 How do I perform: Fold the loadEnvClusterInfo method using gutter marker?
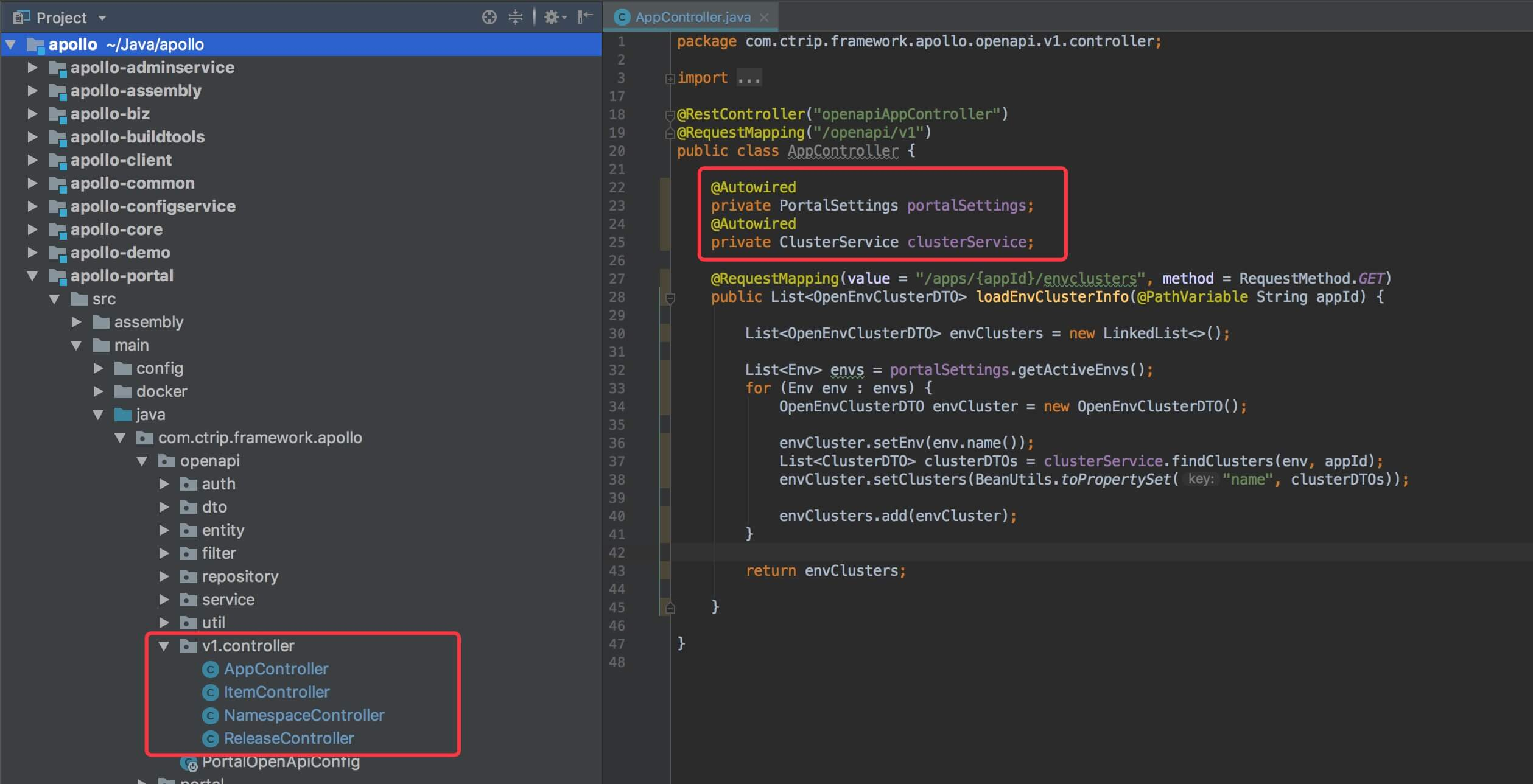click(670, 298)
